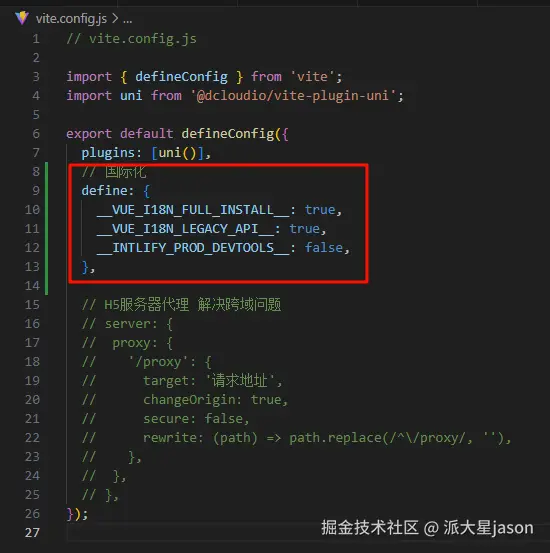The image size is (550, 553).
Task: Click line number 9 in the gutter
Action: click(x=36, y=191)
